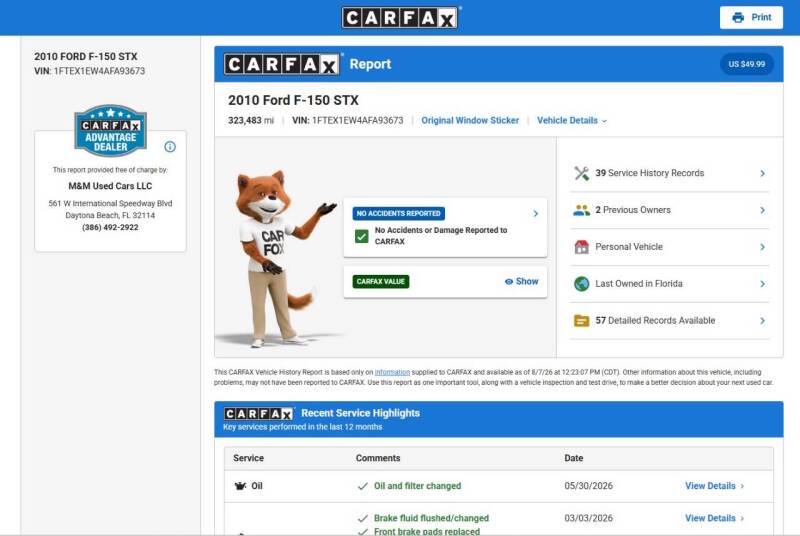Click the folder Detailed Records icon
Screen dimensions: 800x536
582,321
